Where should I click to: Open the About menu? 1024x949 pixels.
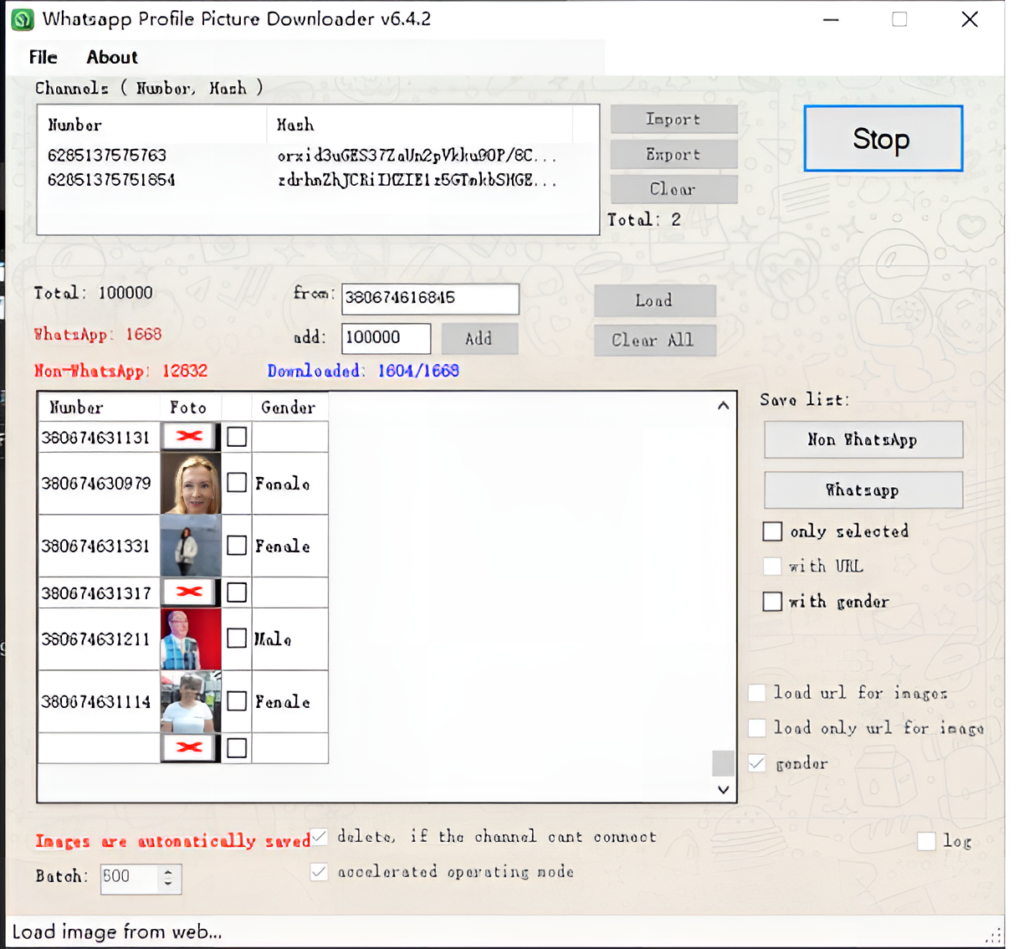[112, 57]
